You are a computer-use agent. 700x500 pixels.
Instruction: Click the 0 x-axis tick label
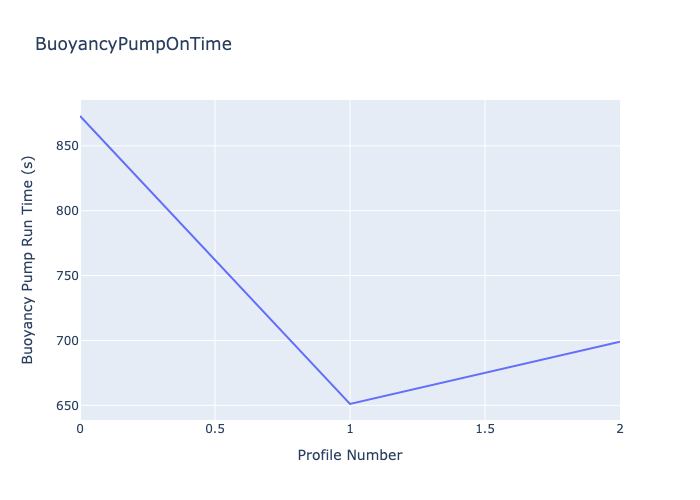[x=80, y=429]
